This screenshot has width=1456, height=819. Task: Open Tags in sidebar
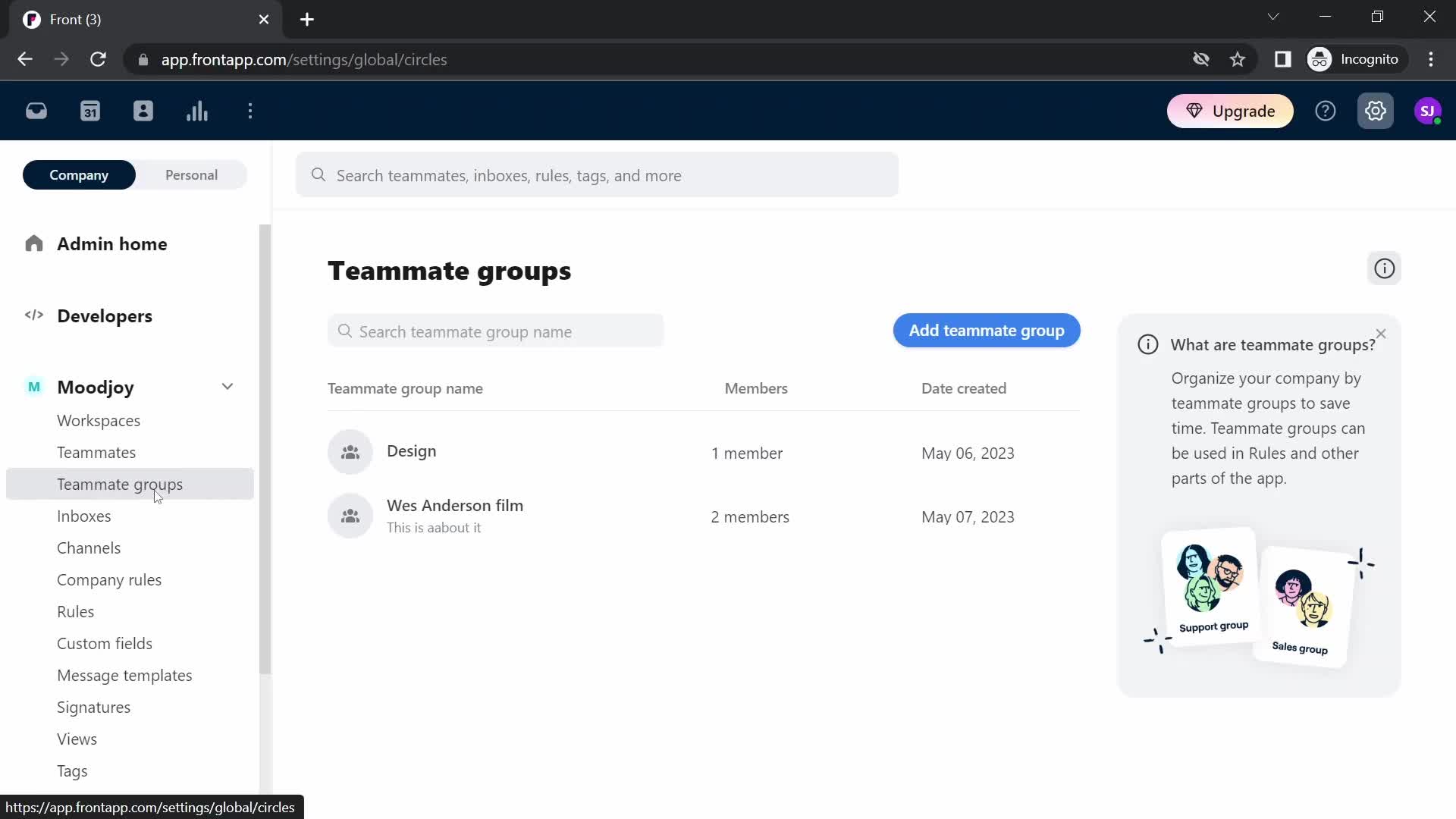[x=72, y=771]
